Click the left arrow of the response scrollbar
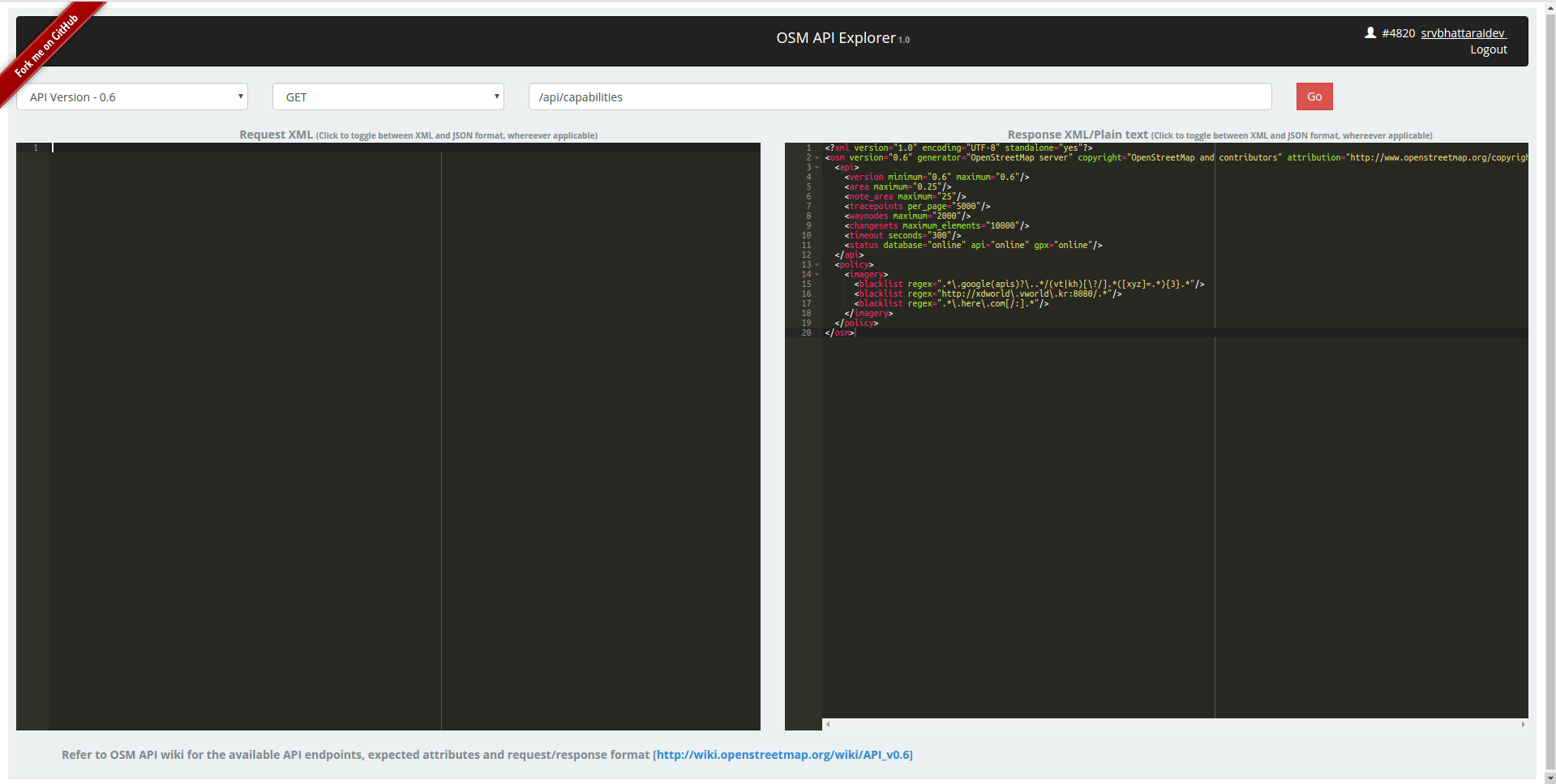The width and height of the screenshot is (1556, 784). (x=828, y=724)
